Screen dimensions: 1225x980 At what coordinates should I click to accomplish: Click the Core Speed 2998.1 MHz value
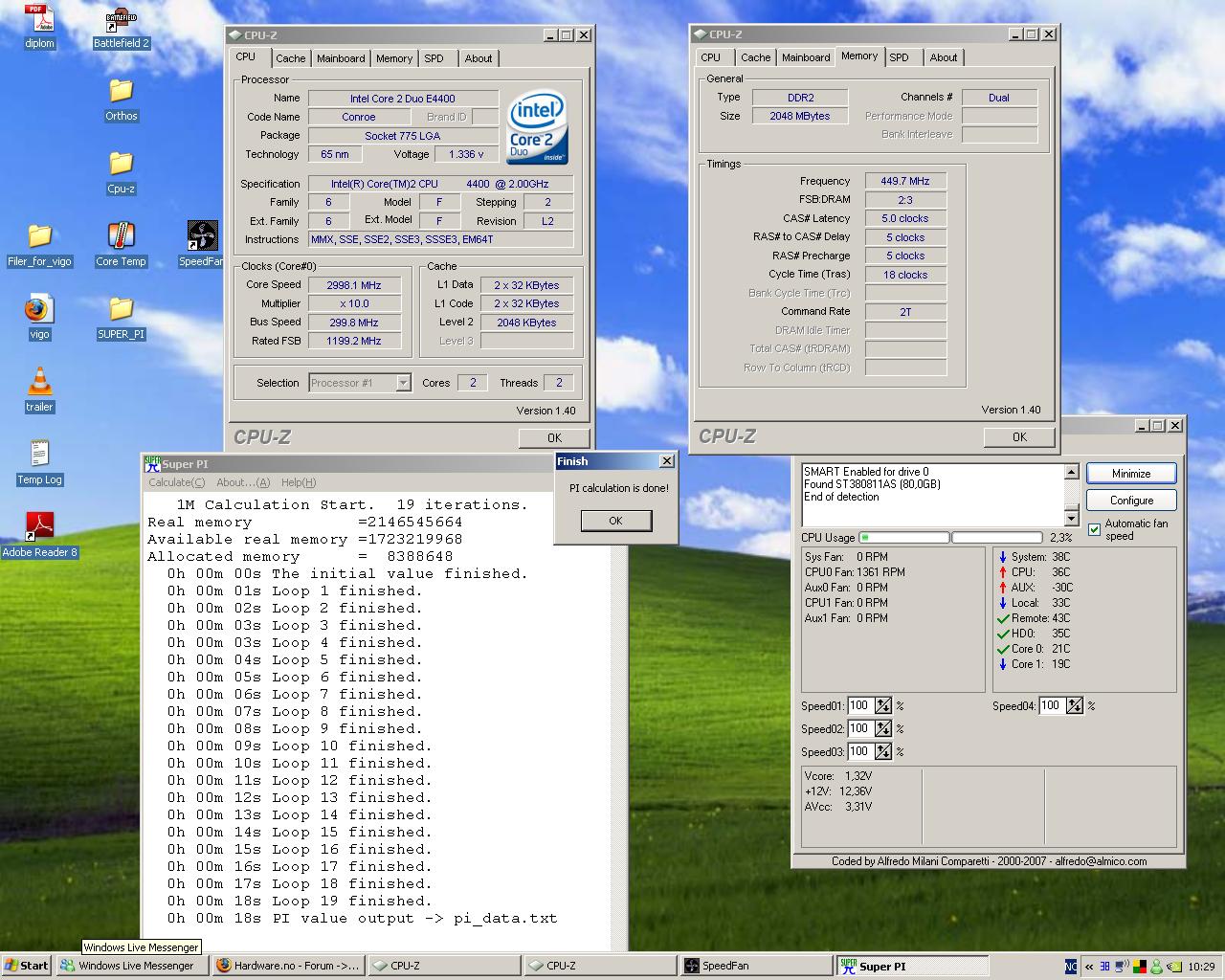[354, 285]
